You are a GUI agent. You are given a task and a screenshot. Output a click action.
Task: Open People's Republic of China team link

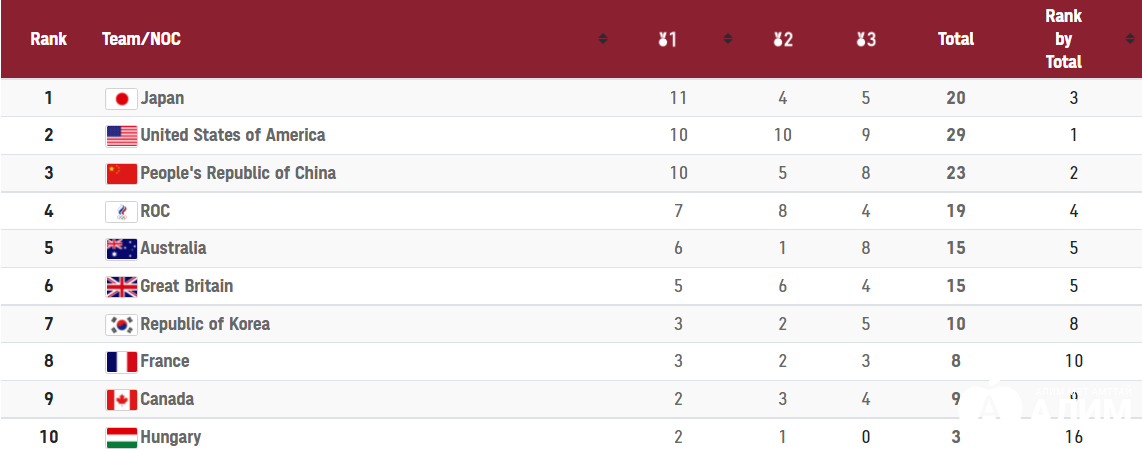pyautogui.click(x=238, y=173)
